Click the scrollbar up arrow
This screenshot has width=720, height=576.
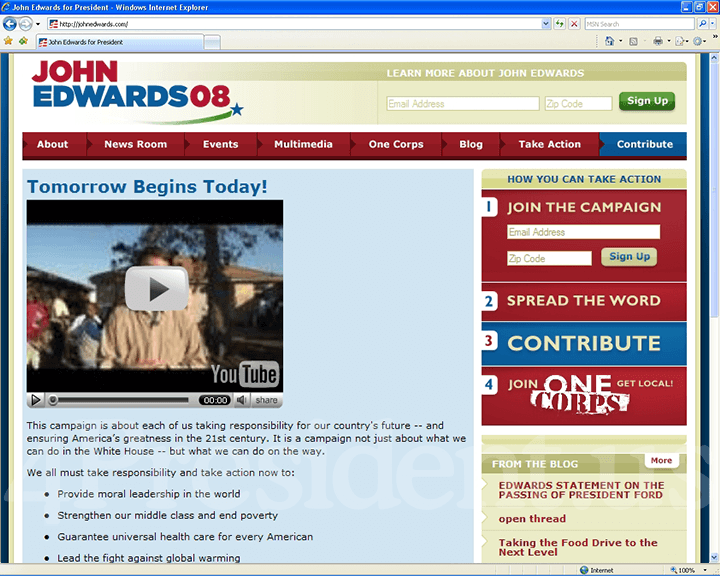714,58
